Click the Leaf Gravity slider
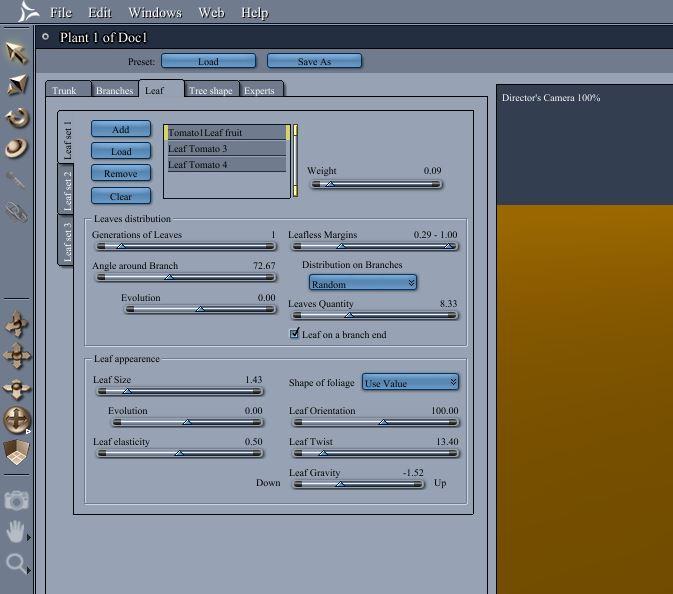 click(358, 484)
